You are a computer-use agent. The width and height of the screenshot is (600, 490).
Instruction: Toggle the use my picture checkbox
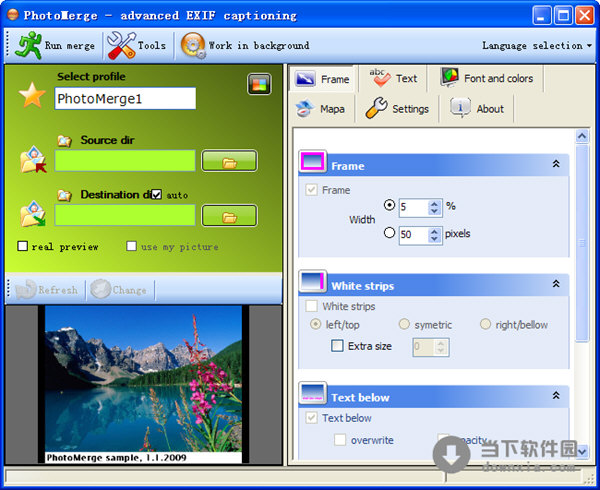pyautogui.click(x=131, y=246)
